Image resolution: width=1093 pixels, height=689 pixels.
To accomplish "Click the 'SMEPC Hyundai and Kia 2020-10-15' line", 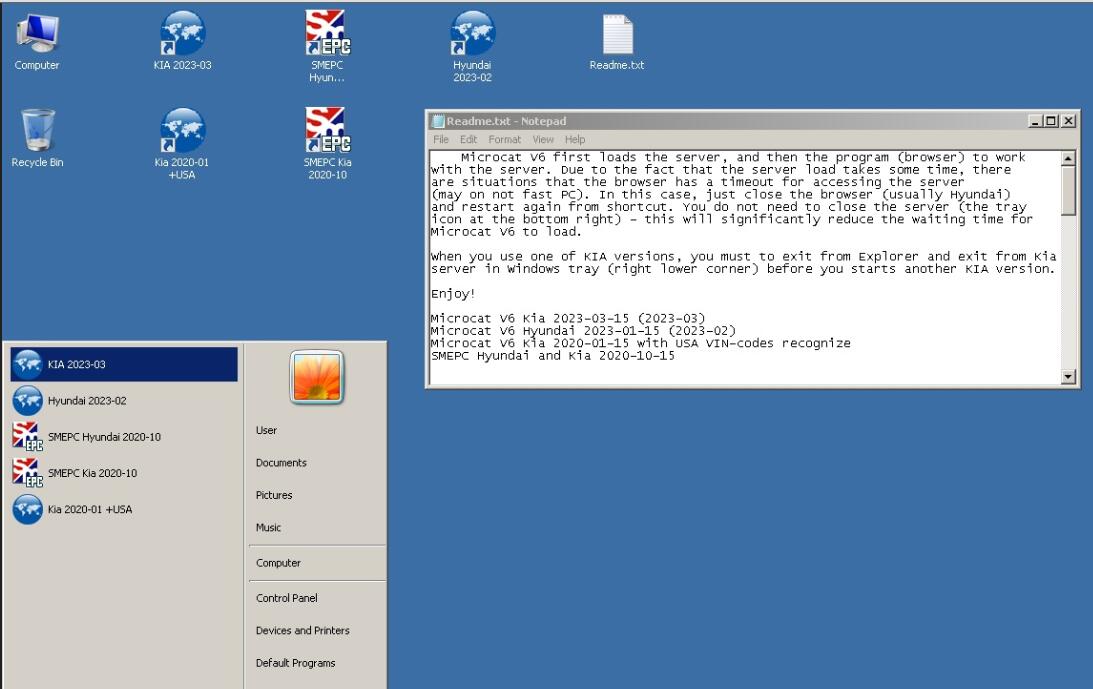I will coord(553,356).
